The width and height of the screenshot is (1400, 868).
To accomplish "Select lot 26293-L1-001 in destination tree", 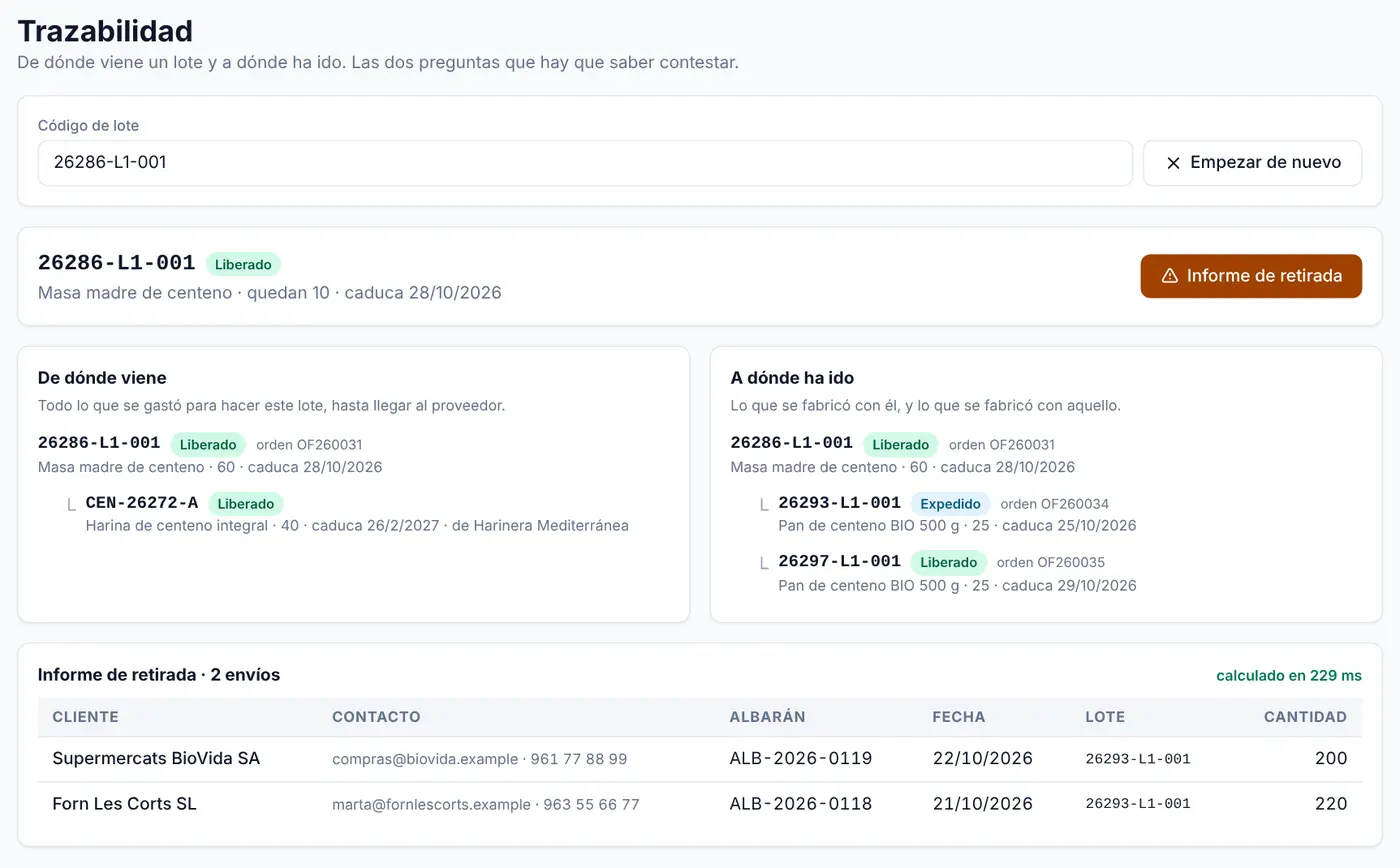I will pos(839,503).
